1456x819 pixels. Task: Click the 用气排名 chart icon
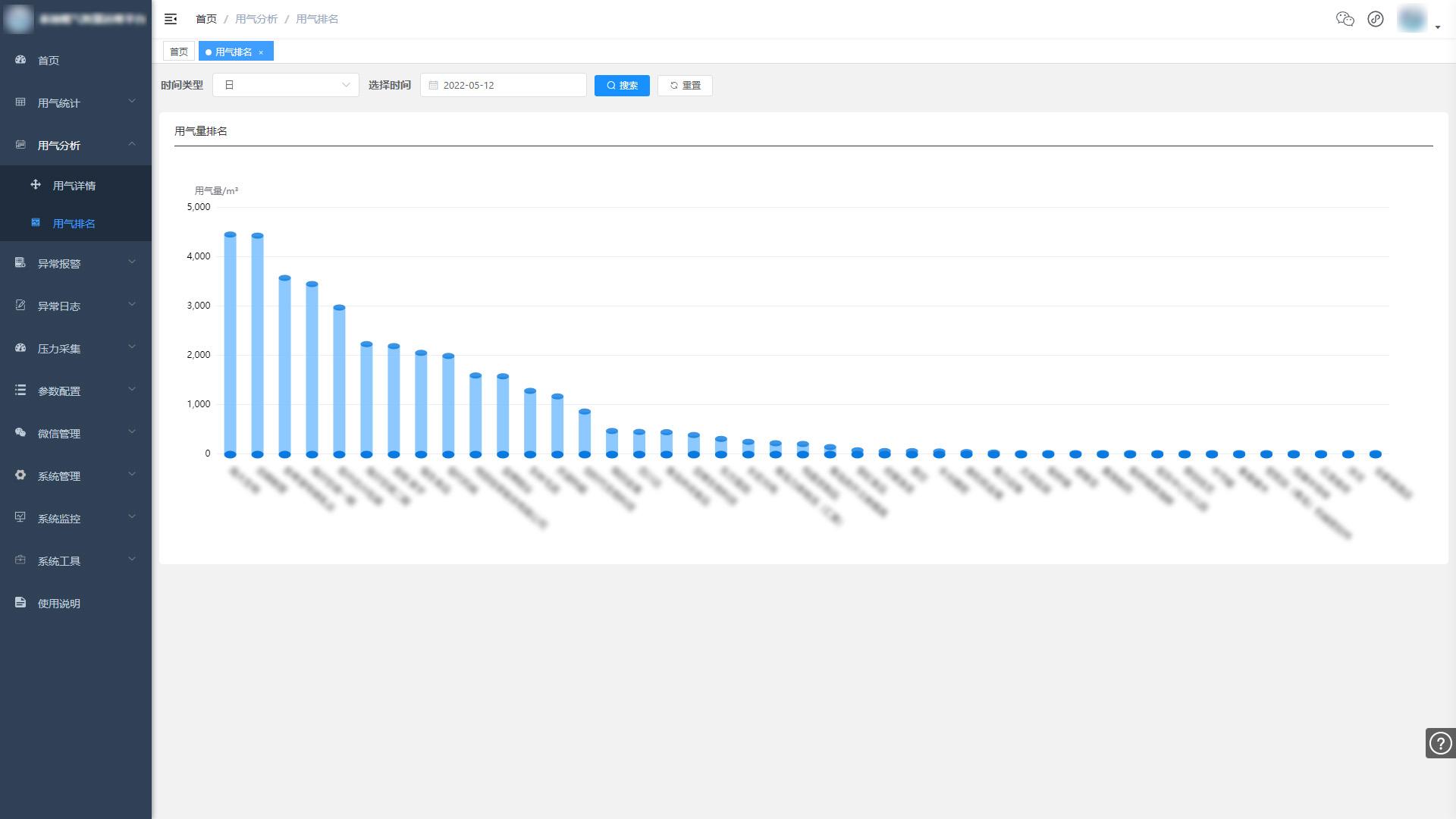pyautogui.click(x=36, y=223)
